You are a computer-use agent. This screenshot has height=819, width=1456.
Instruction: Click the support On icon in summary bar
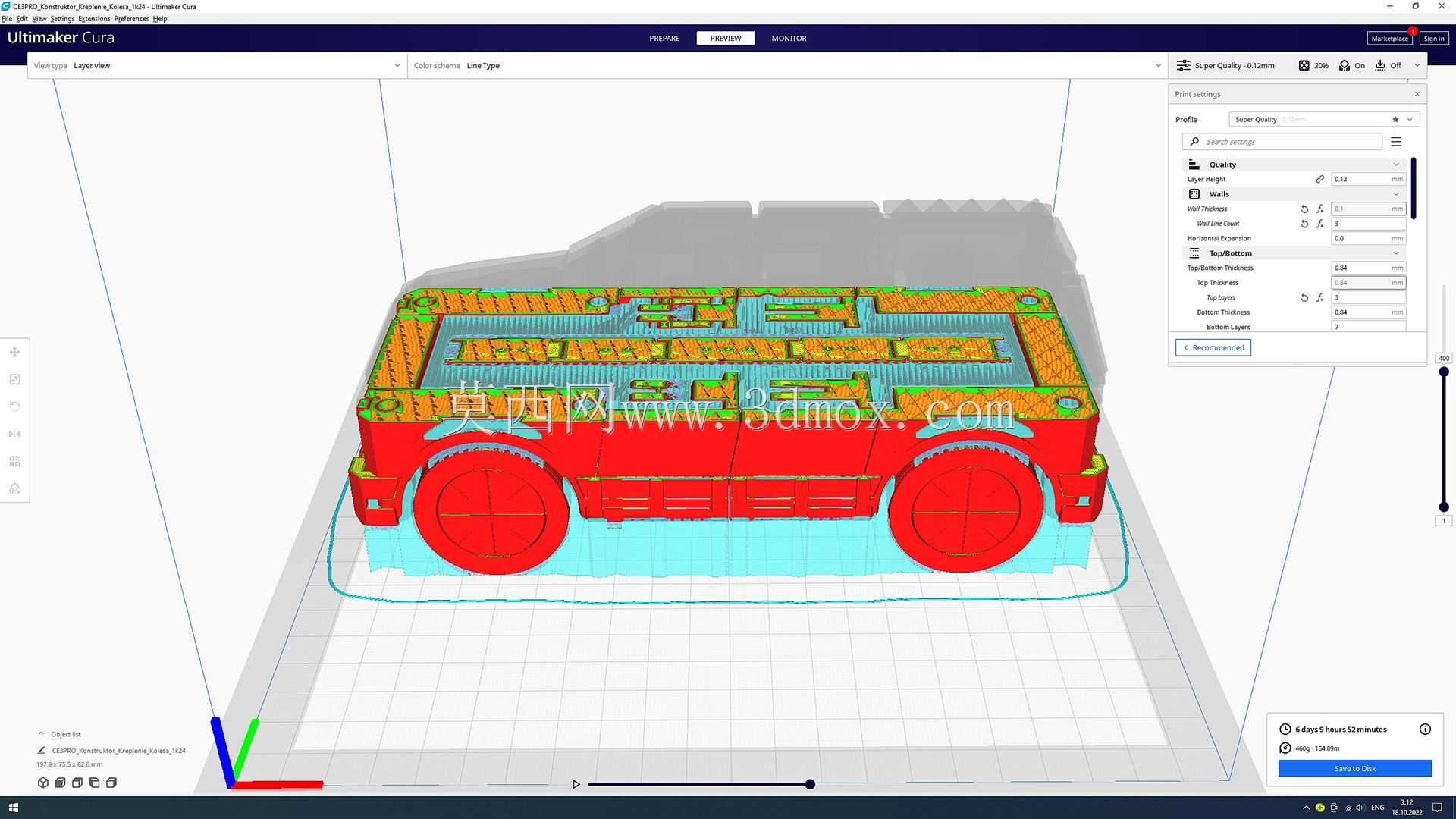tap(1344, 65)
